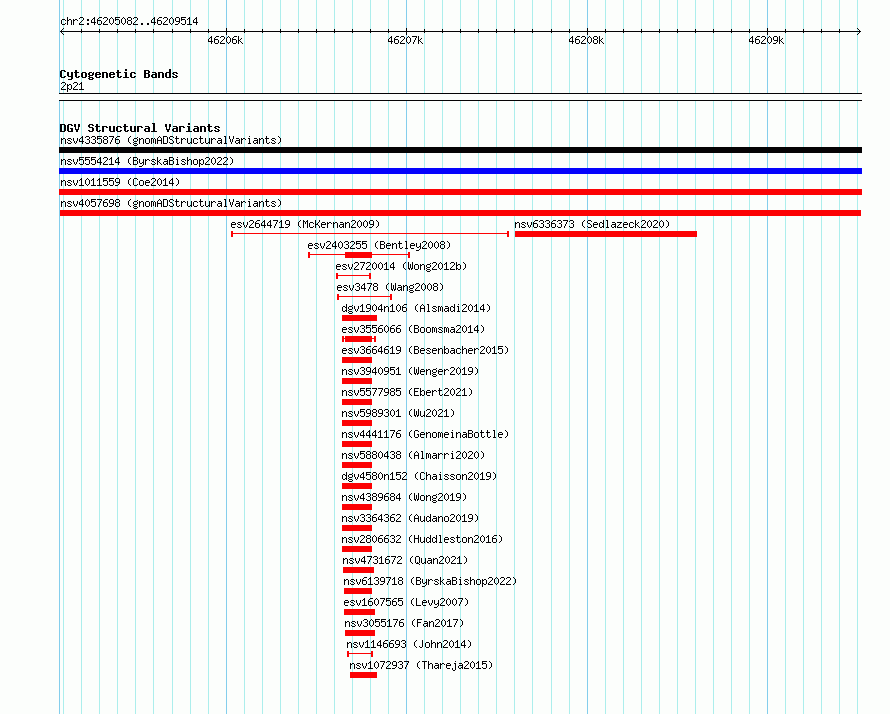Click the nsv1072937 Thareja2015 red bar
This screenshot has width=890, height=714.
coord(363,675)
